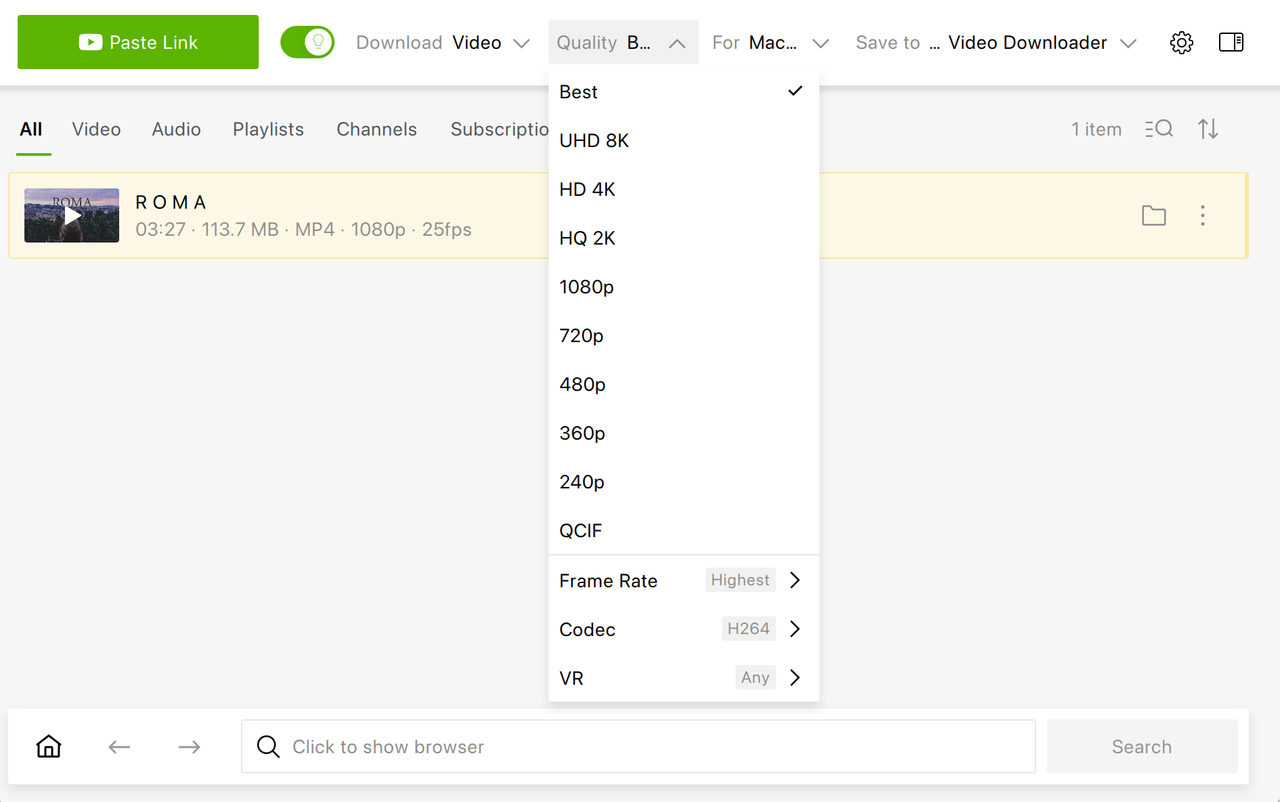1280x802 pixels.
Task: Go to browser home icon
Action: 48,747
